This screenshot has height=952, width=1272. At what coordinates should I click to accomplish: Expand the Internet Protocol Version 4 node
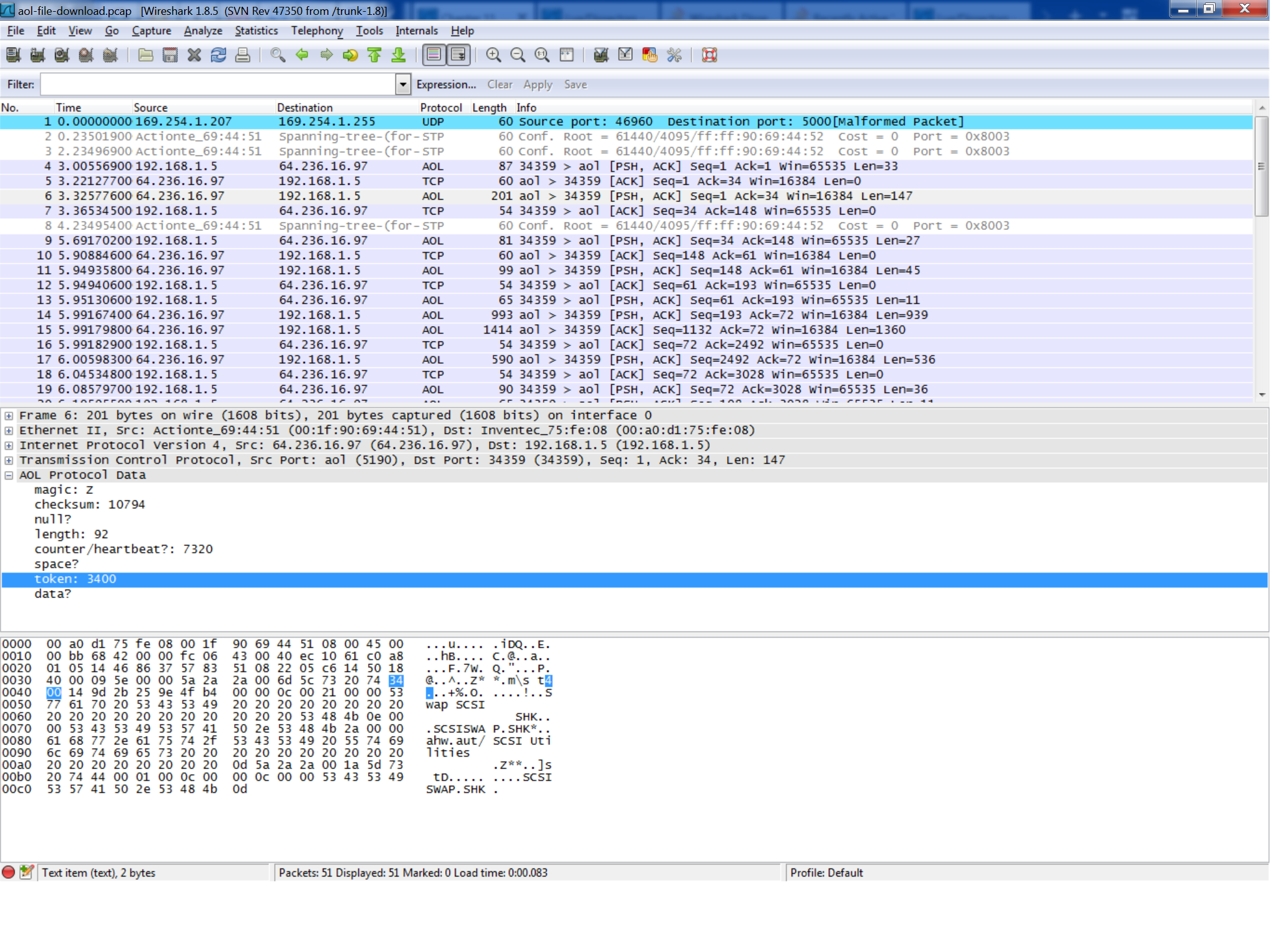(9, 446)
